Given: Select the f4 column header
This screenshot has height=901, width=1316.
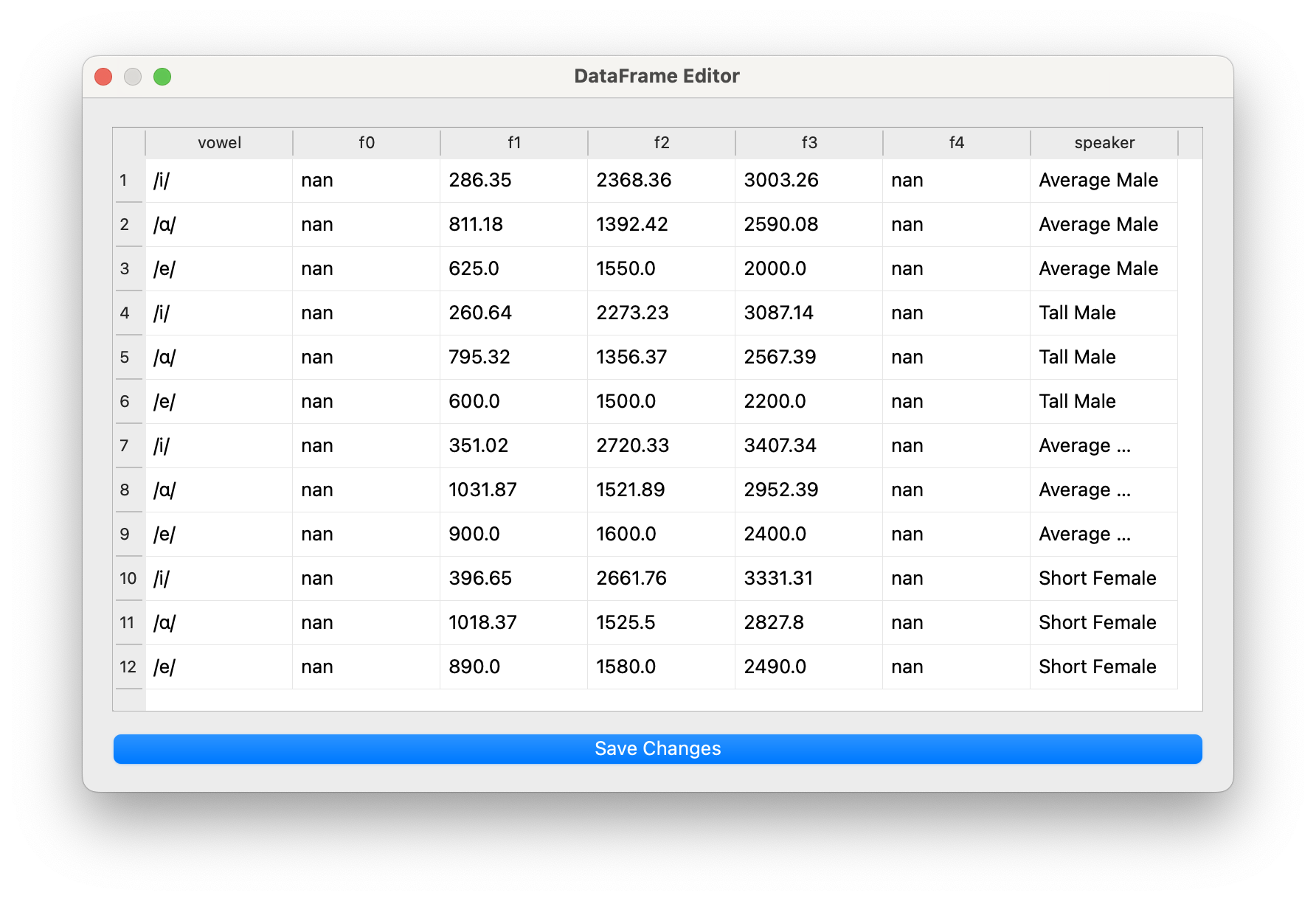Looking at the screenshot, I should tap(957, 143).
